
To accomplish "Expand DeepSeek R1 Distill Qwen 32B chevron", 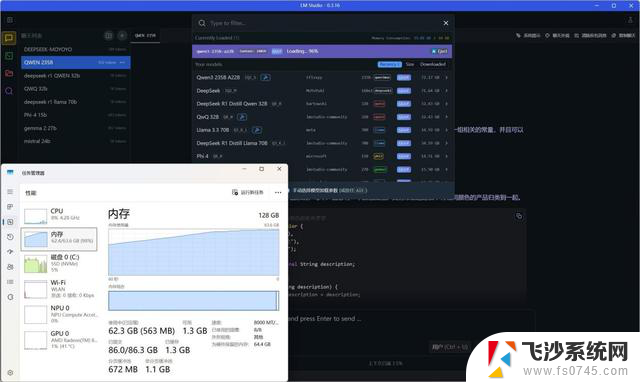I will [x=447, y=104].
